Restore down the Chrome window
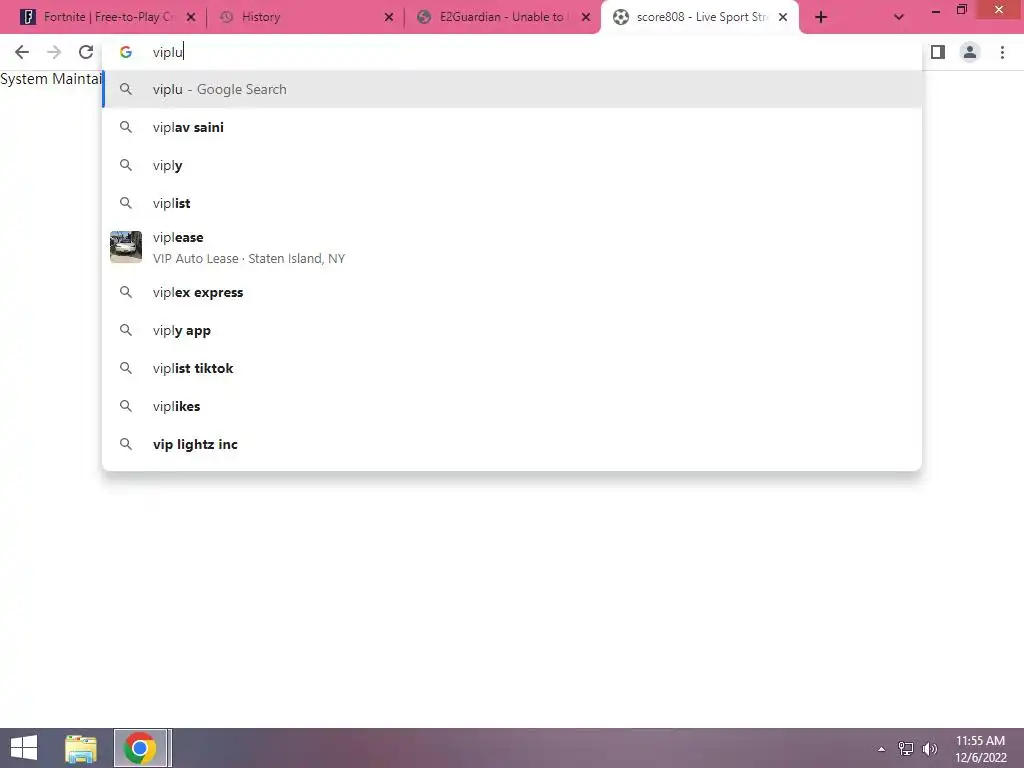This screenshot has height=768, width=1024. click(x=962, y=10)
